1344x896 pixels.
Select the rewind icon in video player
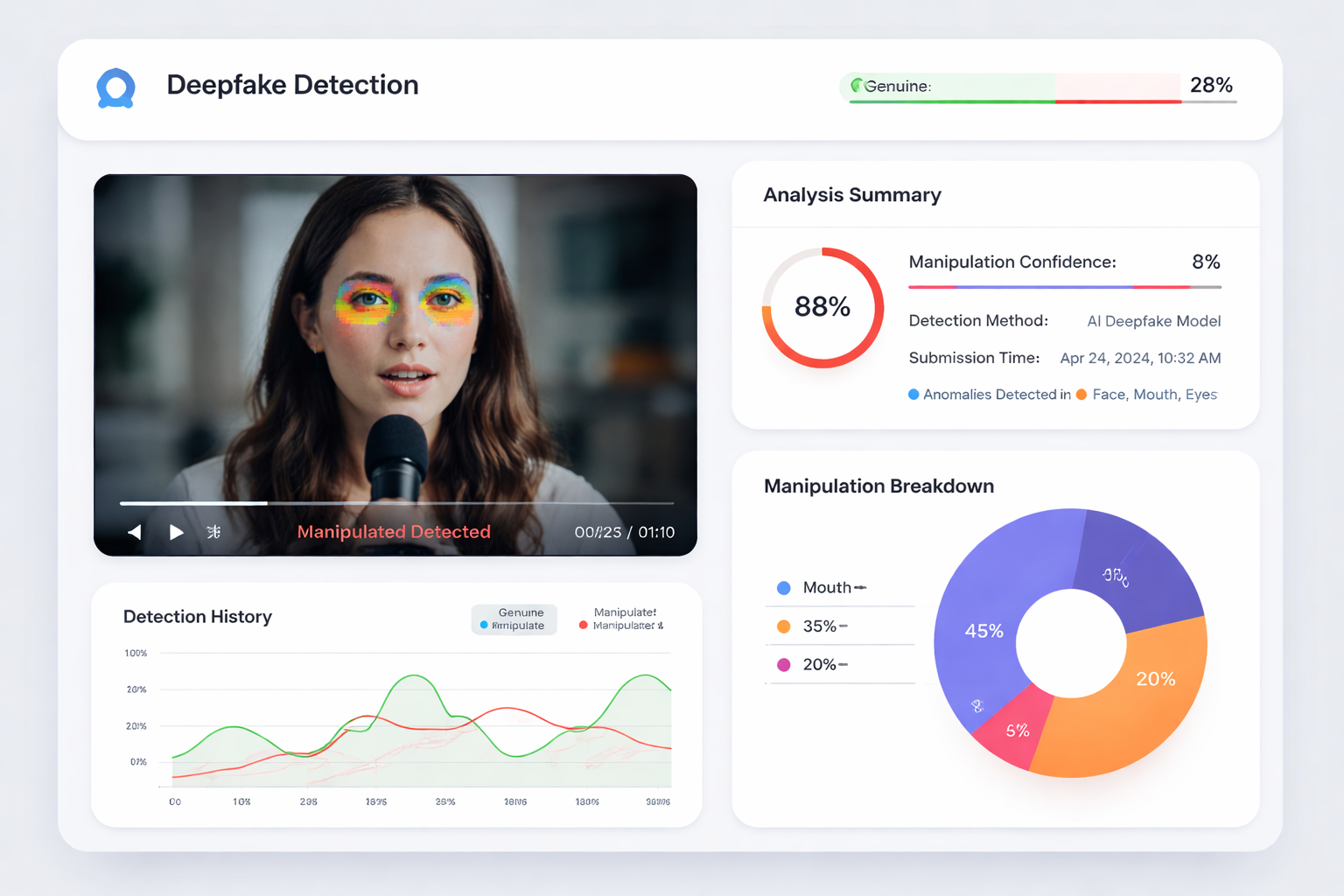(x=135, y=531)
